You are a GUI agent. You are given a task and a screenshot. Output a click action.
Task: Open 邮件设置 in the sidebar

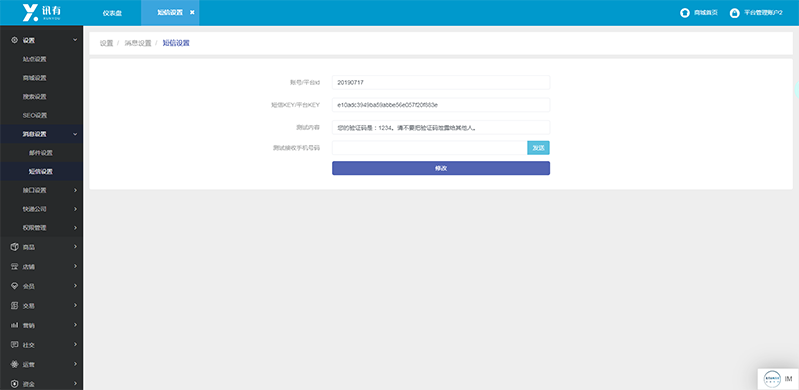pos(41,153)
